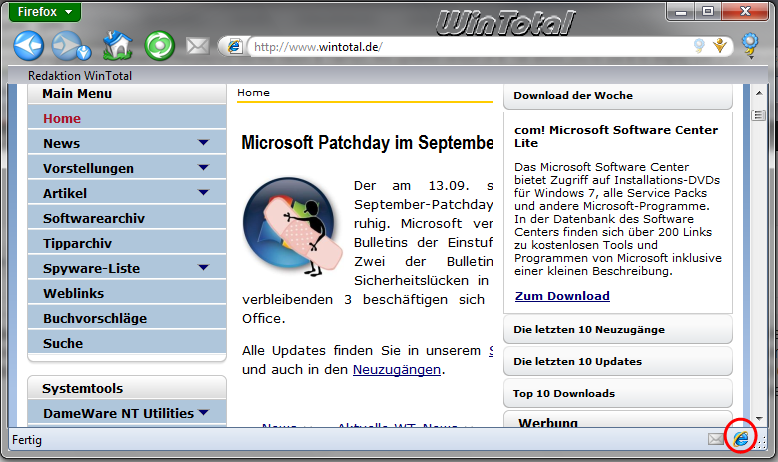
Task: Open Softwarearchiv from the Main Menu
Action: 127,218
